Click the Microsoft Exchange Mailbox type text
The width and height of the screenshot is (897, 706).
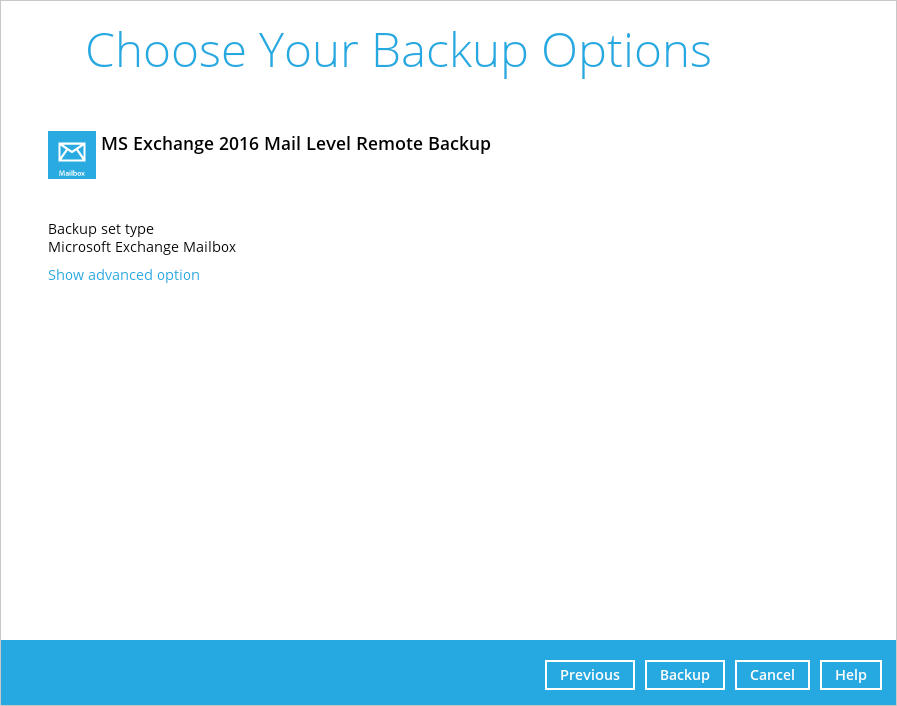pyautogui.click(x=142, y=247)
